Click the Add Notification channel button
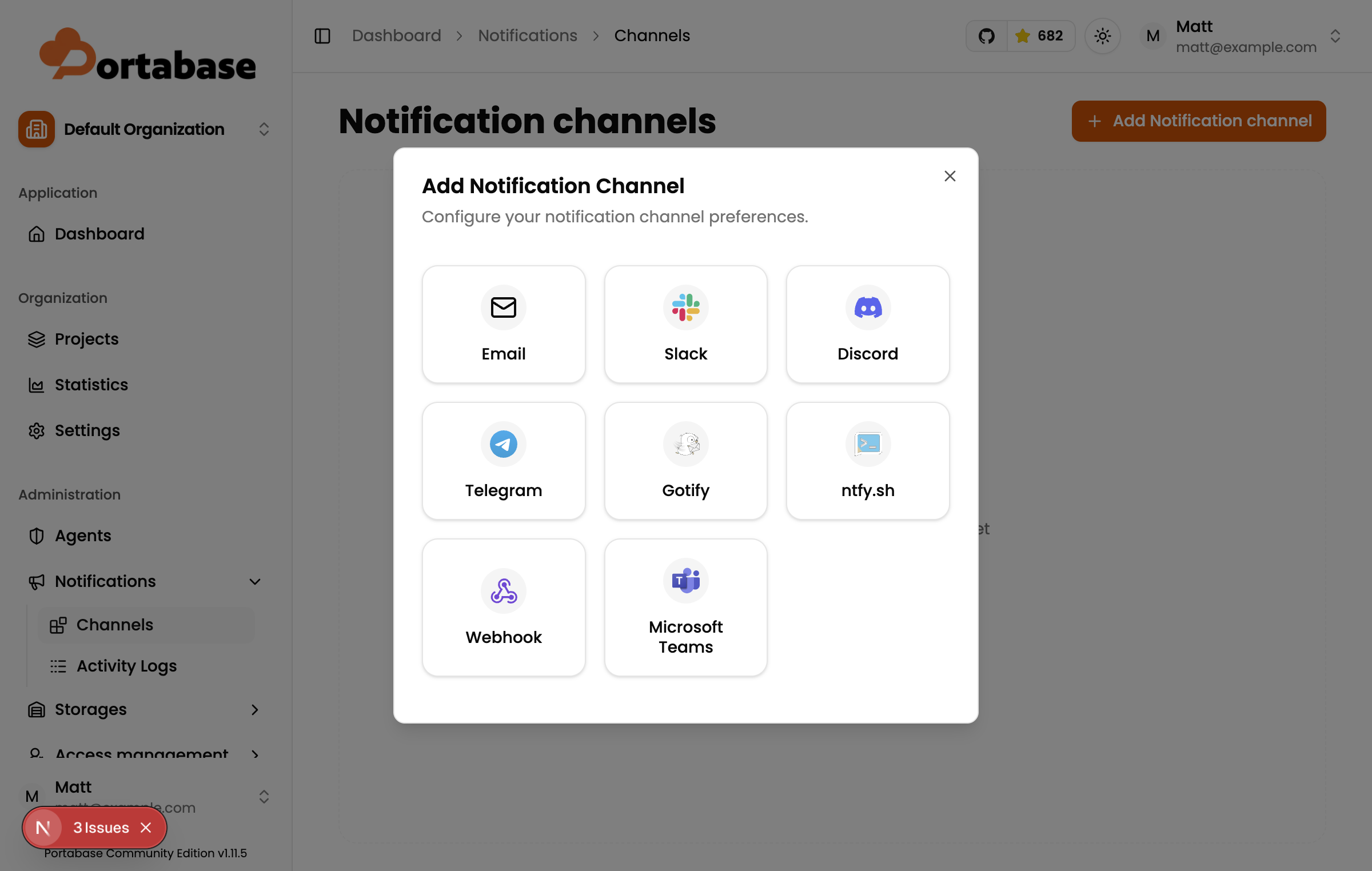This screenshot has width=1372, height=871. pyautogui.click(x=1198, y=121)
